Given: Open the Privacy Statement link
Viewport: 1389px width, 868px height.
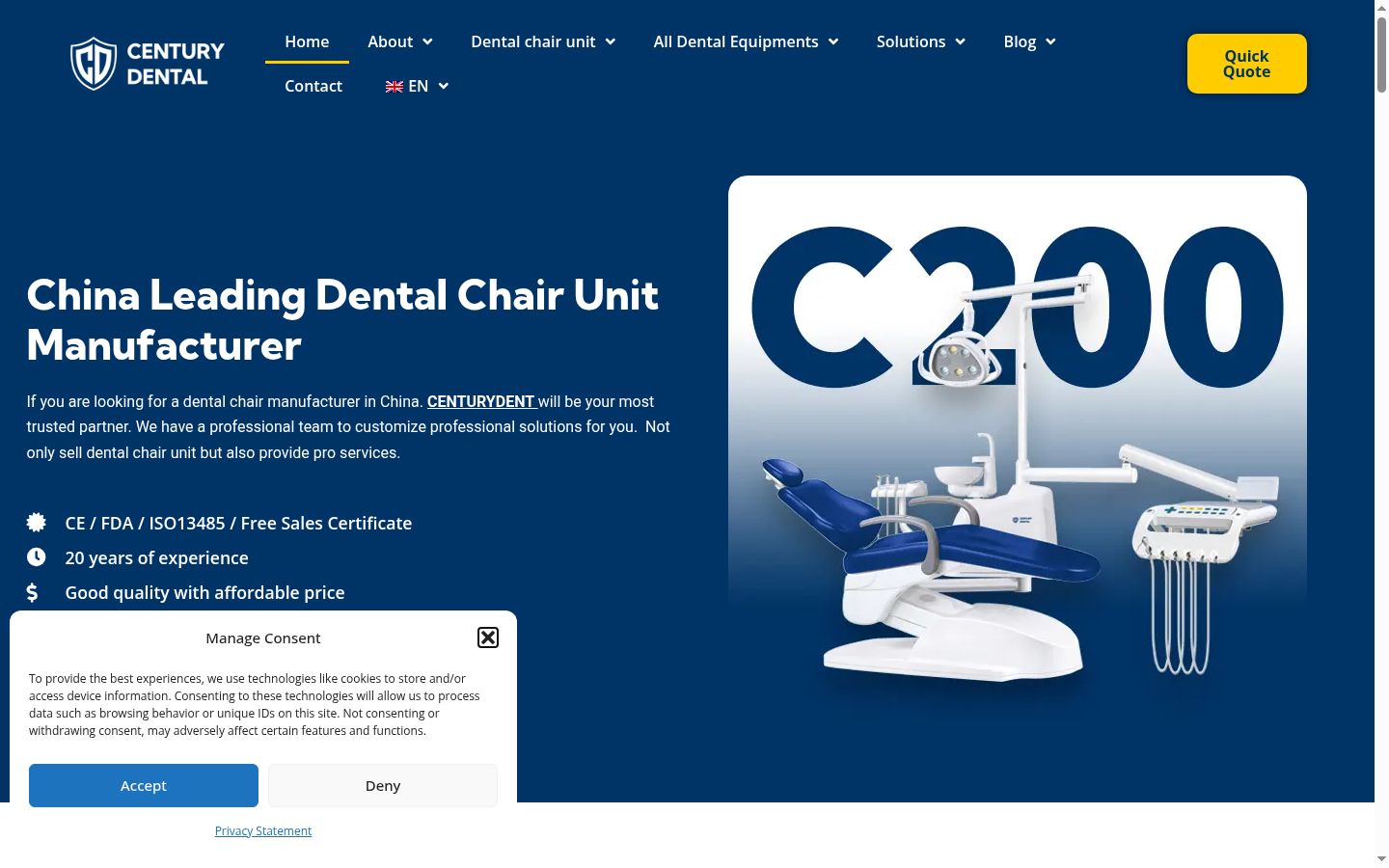Looking at the screenshot, I should [263, 830].
